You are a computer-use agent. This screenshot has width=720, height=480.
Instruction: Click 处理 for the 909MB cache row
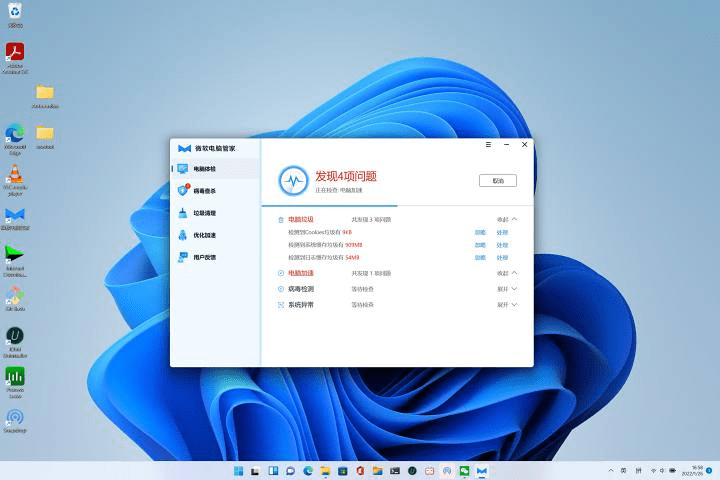(x=502, y=245)
